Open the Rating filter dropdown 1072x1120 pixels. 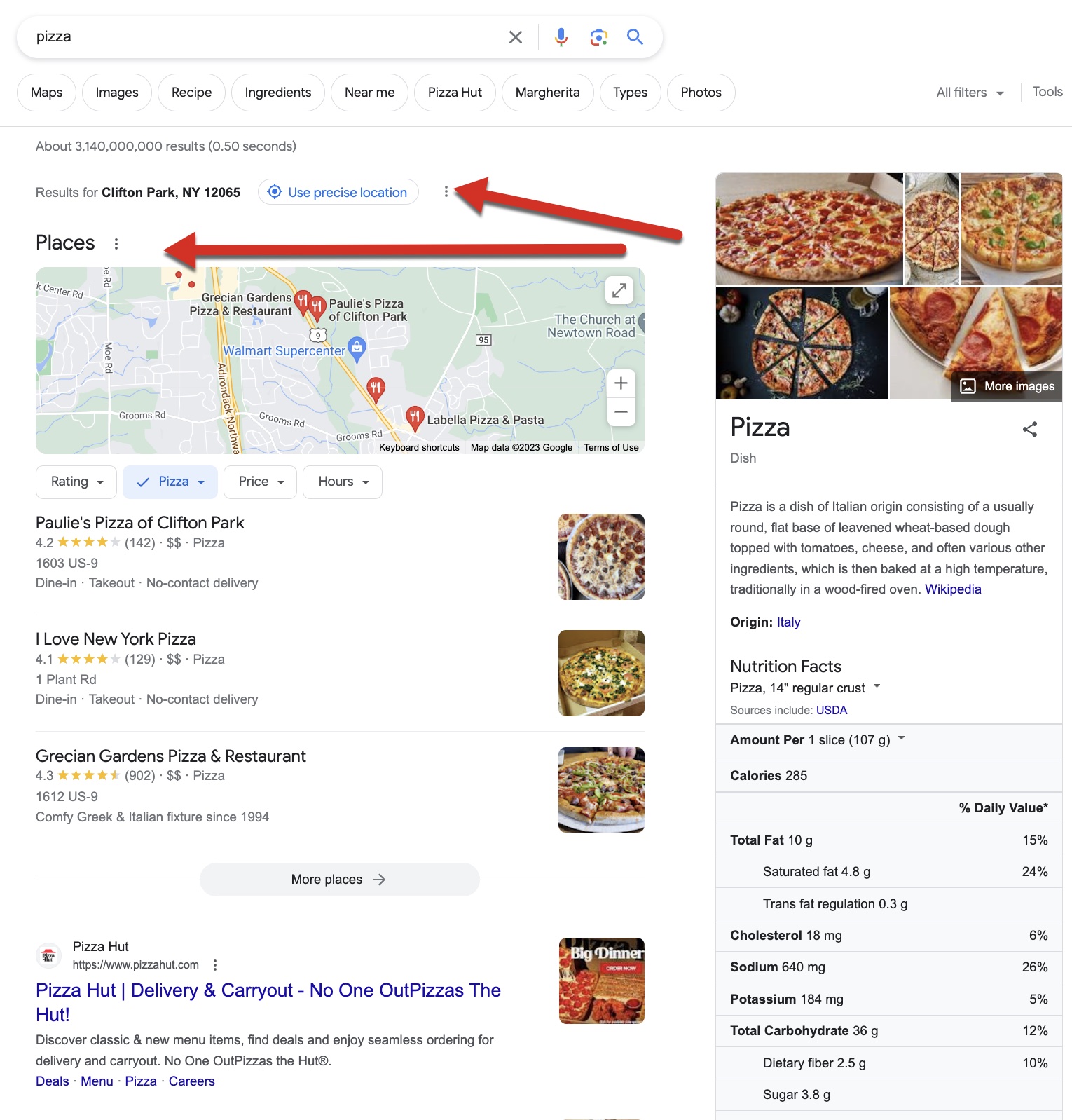76,482
